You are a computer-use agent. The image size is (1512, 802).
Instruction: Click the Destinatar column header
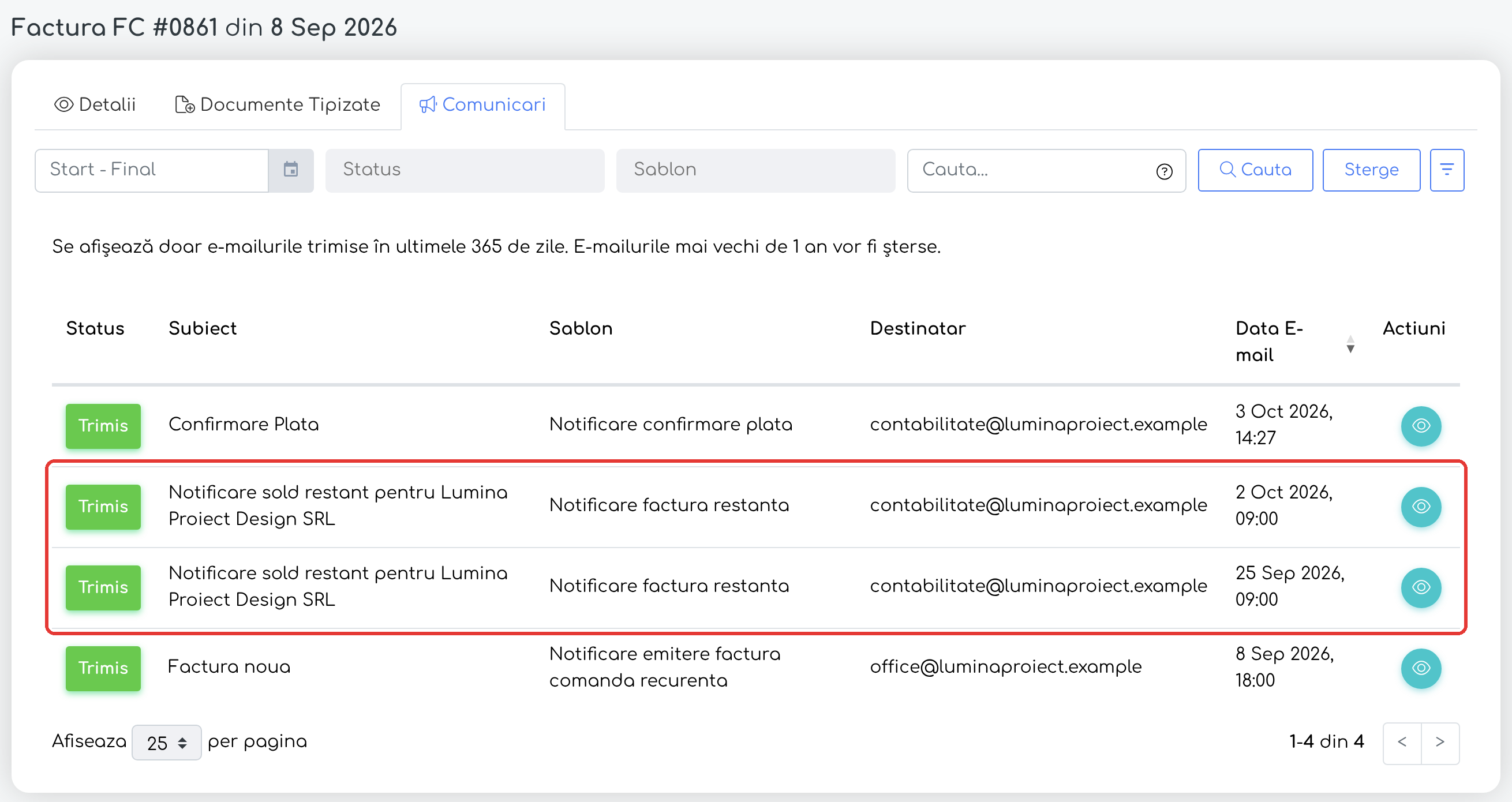[918, 328]
